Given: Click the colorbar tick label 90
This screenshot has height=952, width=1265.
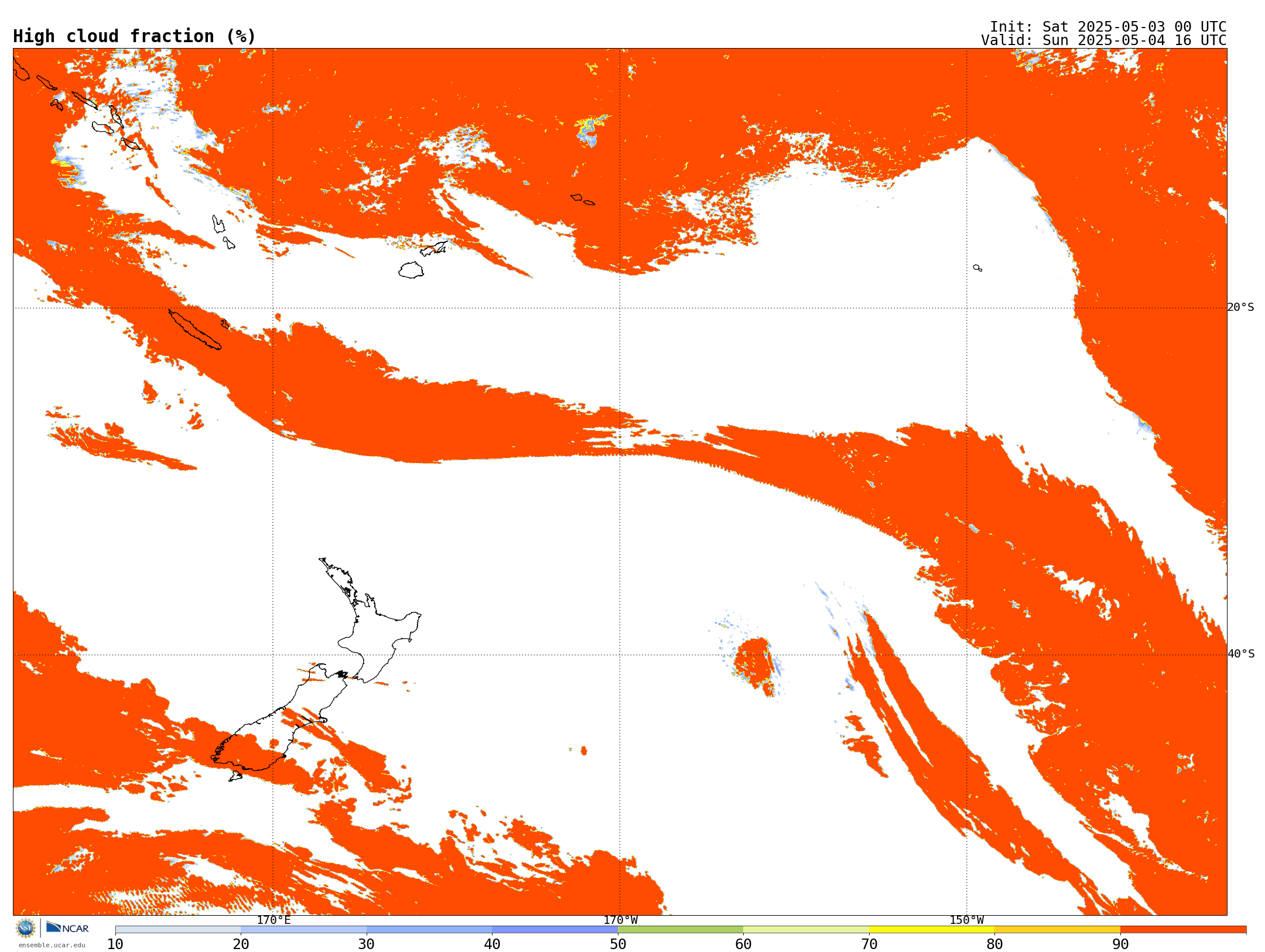Looking at the screenshot, I should (x=1120, y=944).
